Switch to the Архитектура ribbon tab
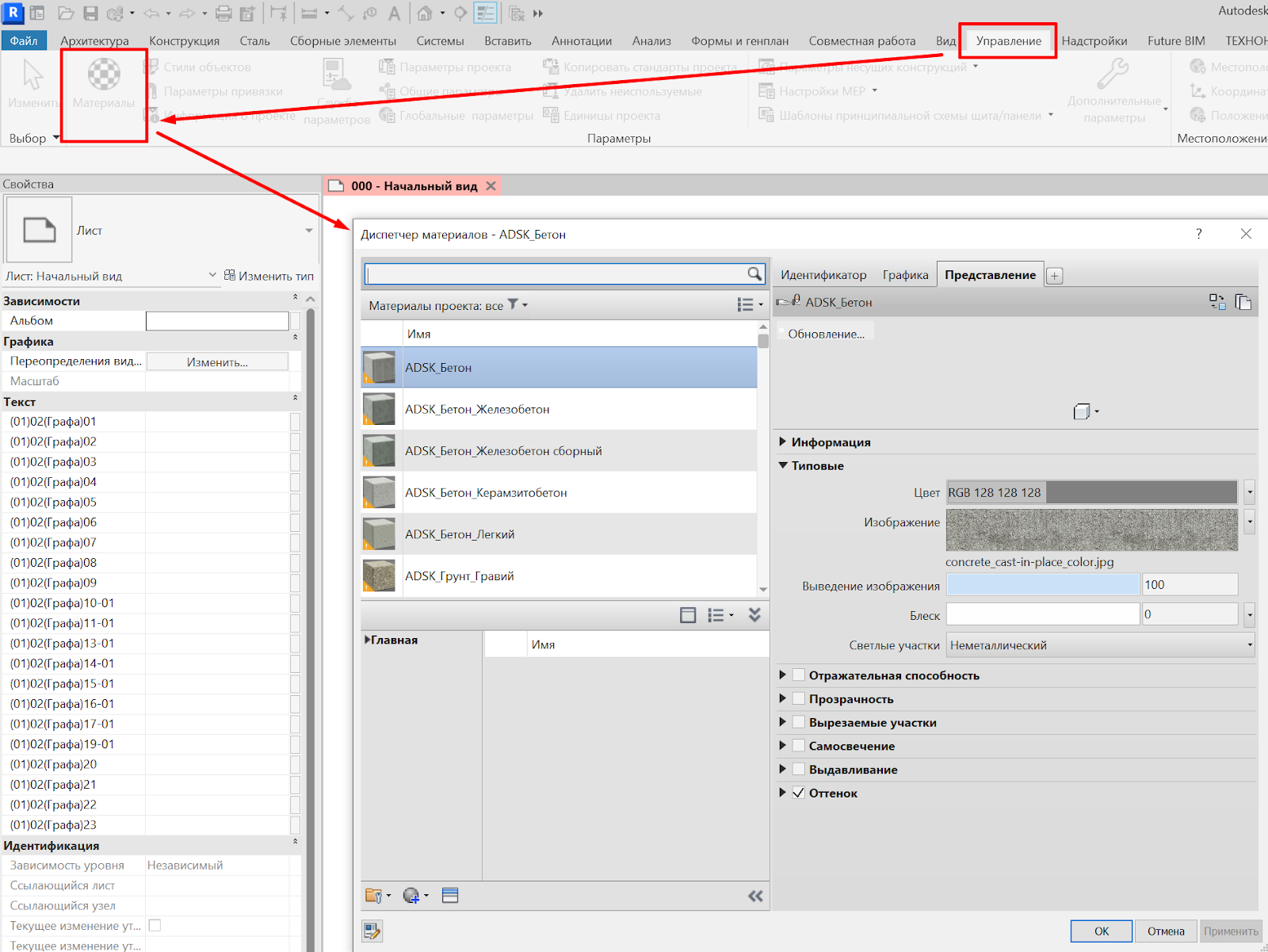The height and width of the screenshot is (952, 1268). 94,40
